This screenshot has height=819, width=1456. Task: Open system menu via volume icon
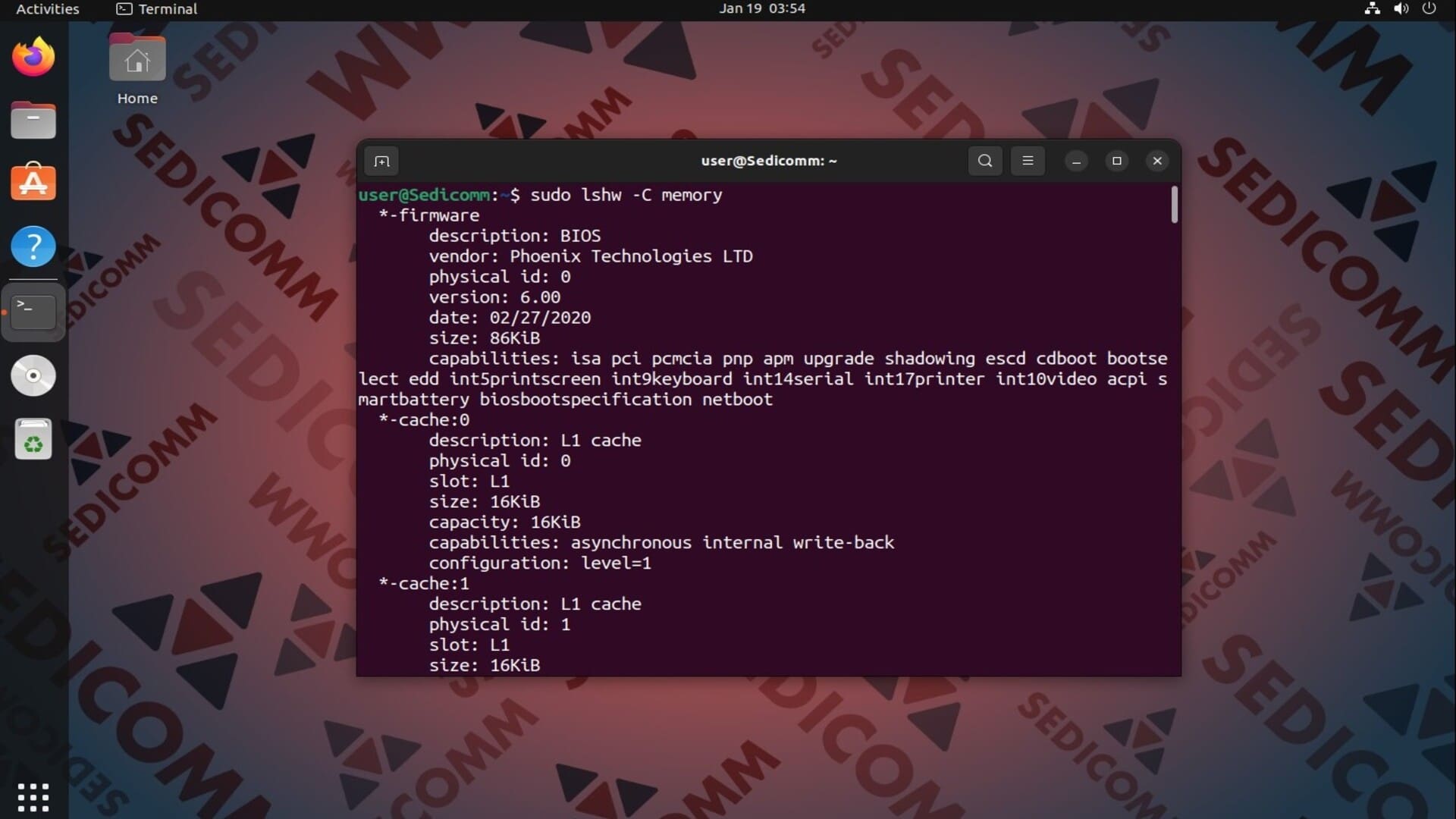[1401, 9]
